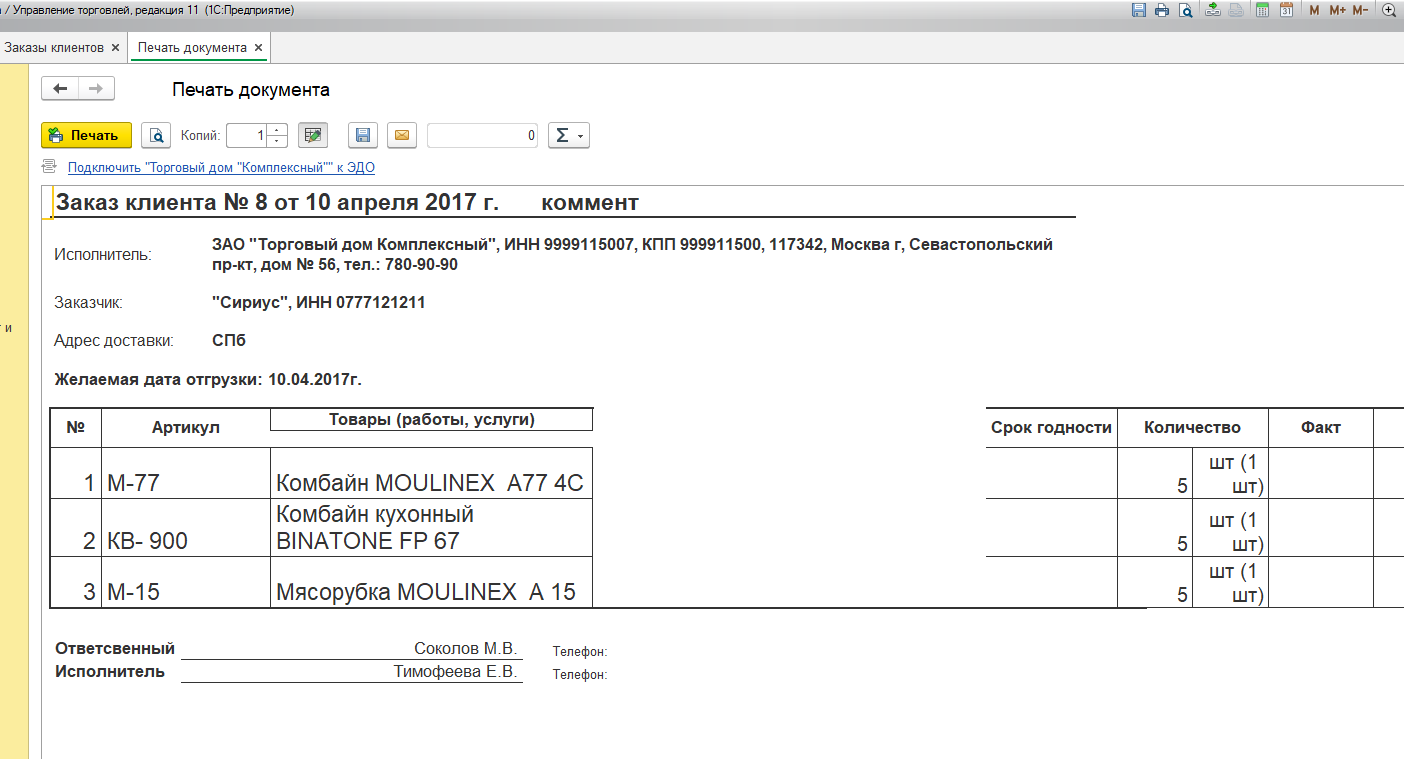
Task: Click the top toolbar printer icon
Action: tap(1161, 10)
